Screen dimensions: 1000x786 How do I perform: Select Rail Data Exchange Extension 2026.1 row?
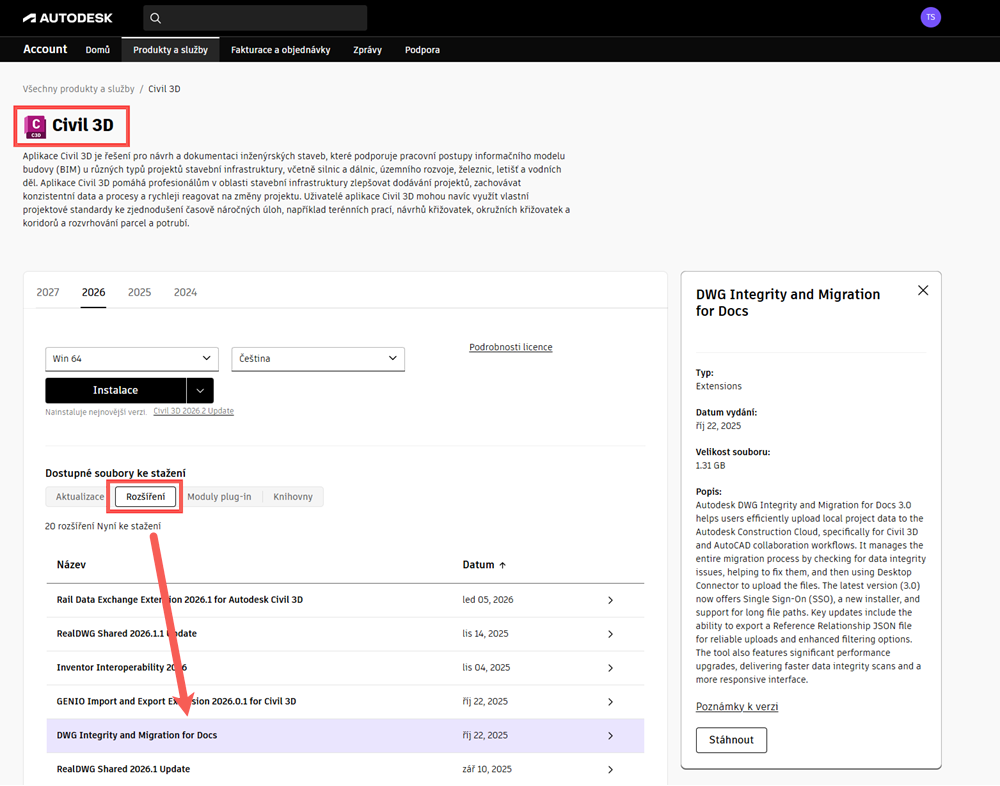pos(345,600)
